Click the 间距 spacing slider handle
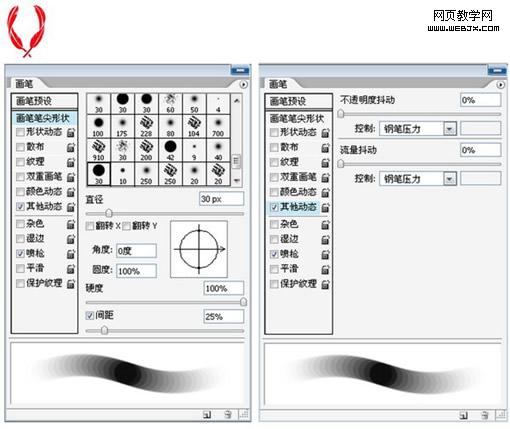The image size is (510, 429). click(x=104, y=330)
